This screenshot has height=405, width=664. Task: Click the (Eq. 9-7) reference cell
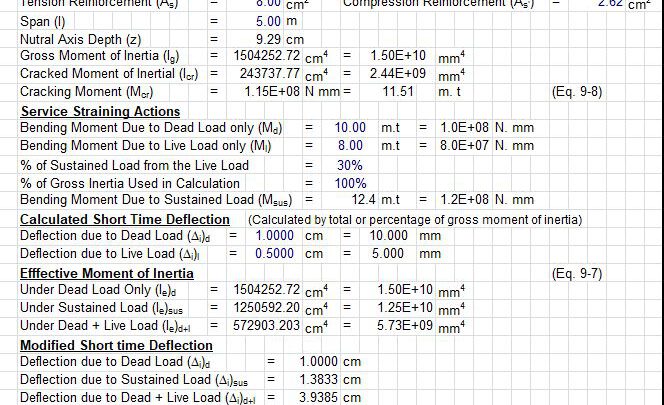pos(577,274)
